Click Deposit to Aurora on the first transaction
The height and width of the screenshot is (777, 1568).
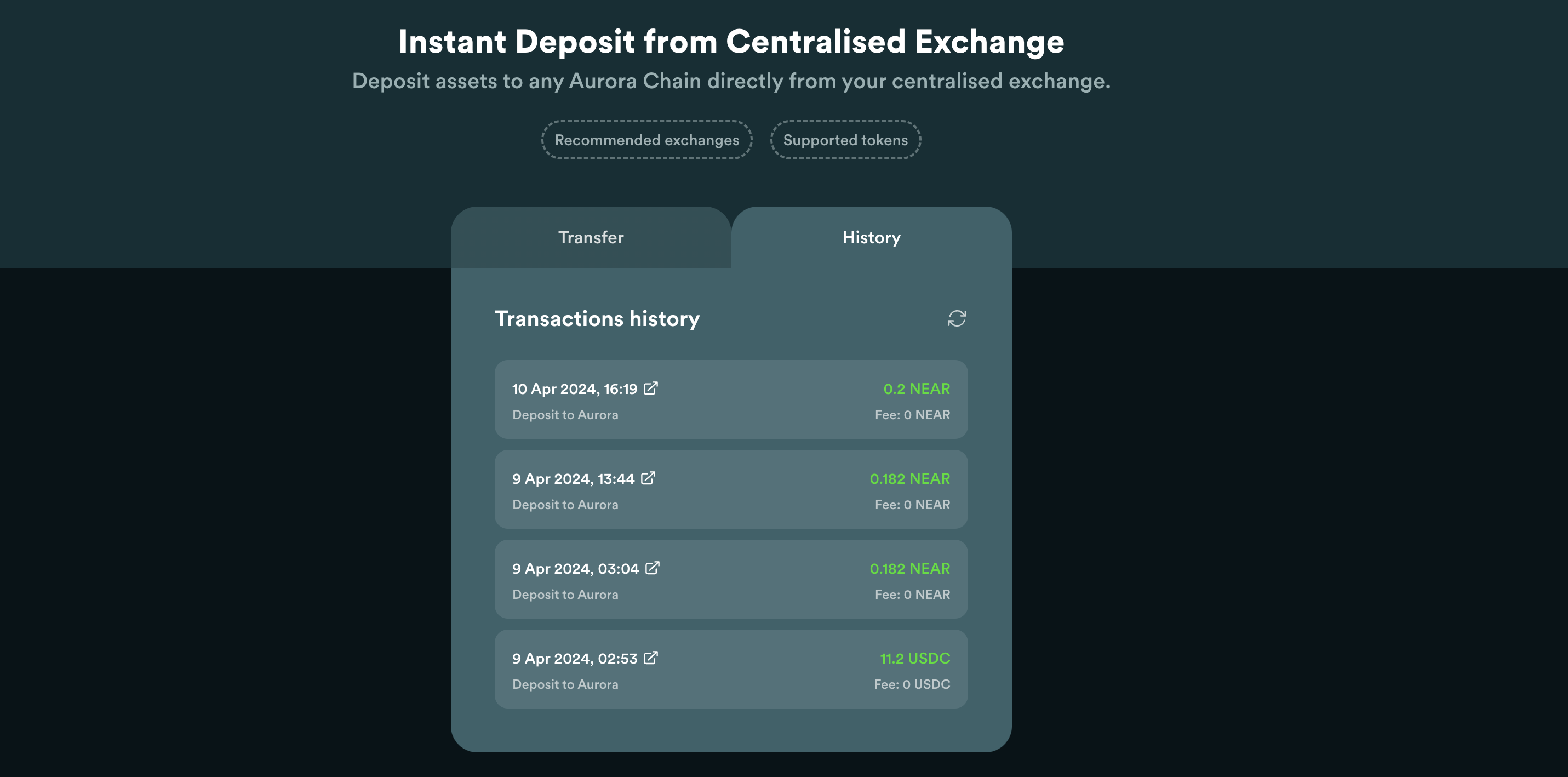[x=565, y=415]
